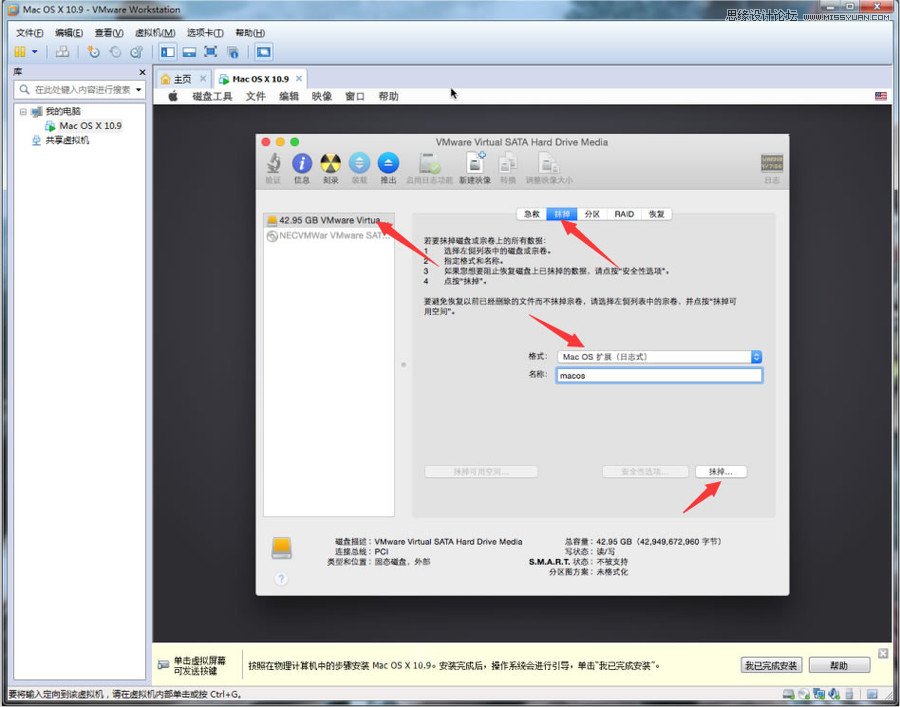Viewport: 900px width, 707px height.
Task: Open the power button dropdown arrow
Action: point(33,52)
